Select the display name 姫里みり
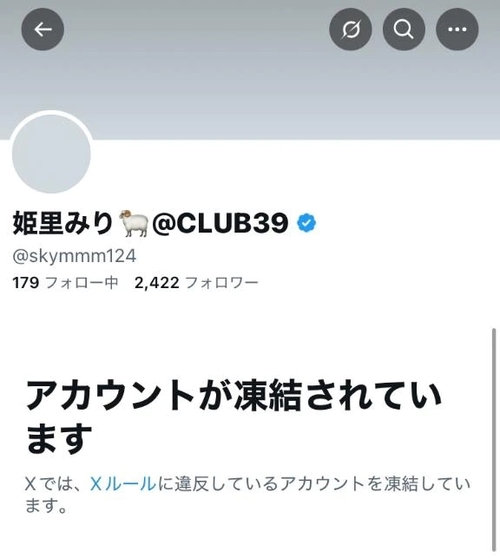The image size is (500, 558). tap(63, 223)
